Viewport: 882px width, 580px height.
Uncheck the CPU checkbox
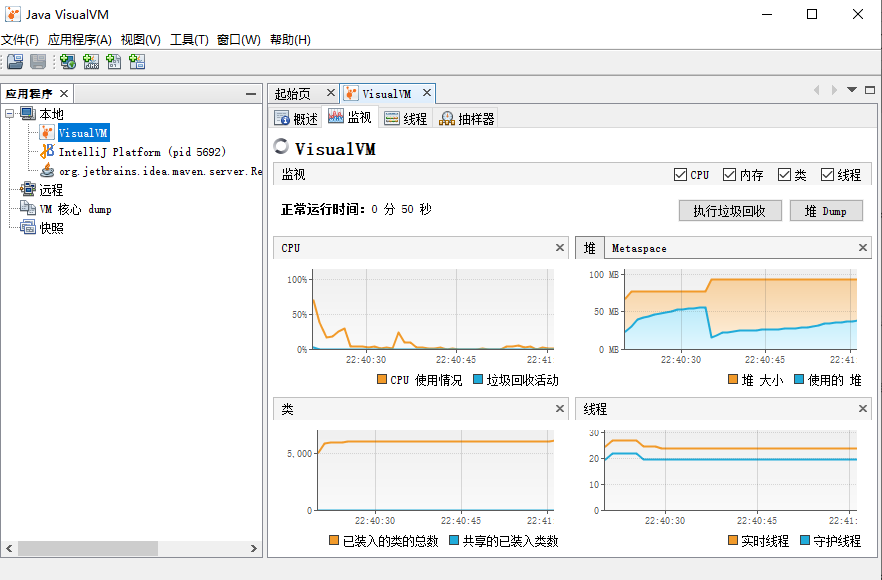(680, 175)
